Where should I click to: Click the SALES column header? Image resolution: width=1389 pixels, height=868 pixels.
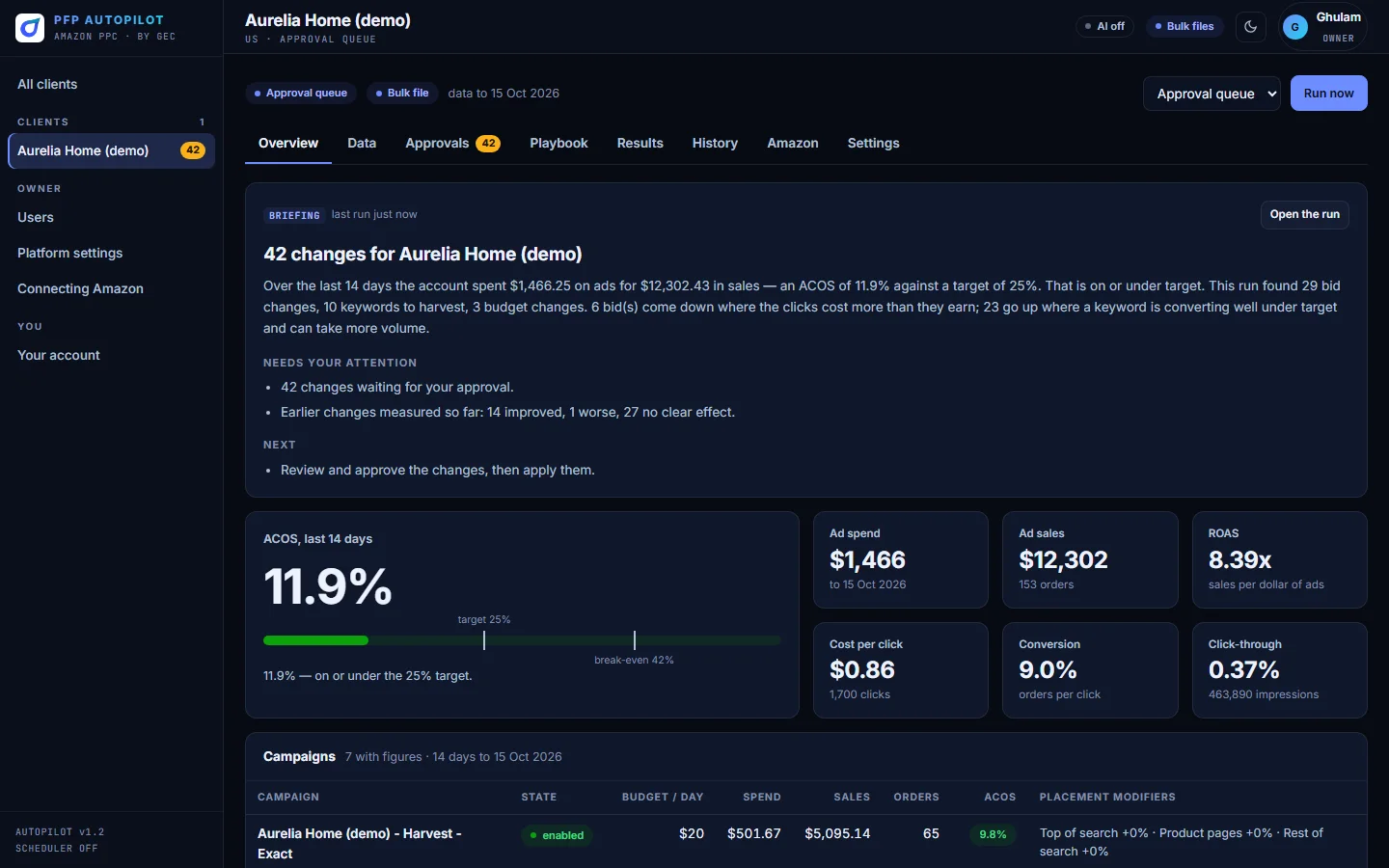pyautogui.click(x=852, y=797)
